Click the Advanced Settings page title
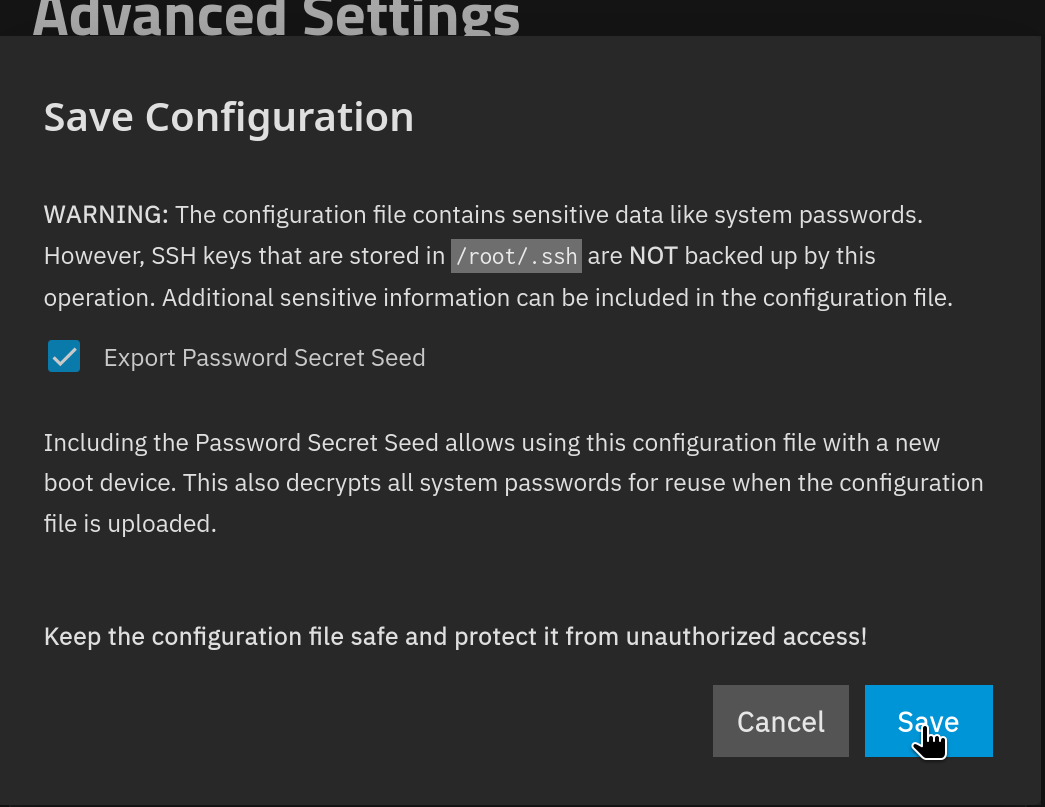Viewport: 1045px width, 807px height. point(276,18)
